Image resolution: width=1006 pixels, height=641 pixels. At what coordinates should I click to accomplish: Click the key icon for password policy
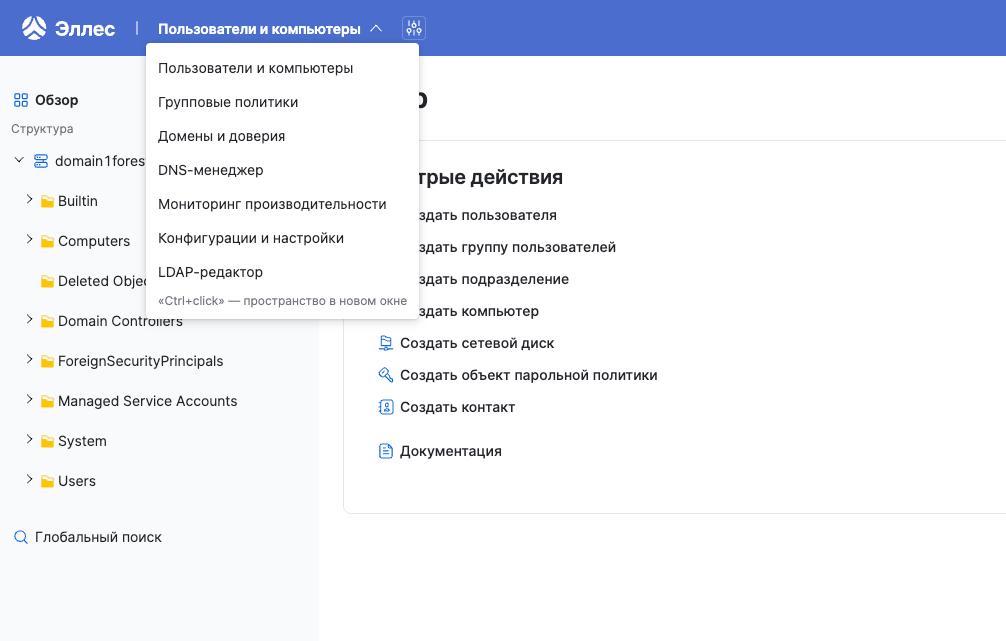click(x=386, y=375)
